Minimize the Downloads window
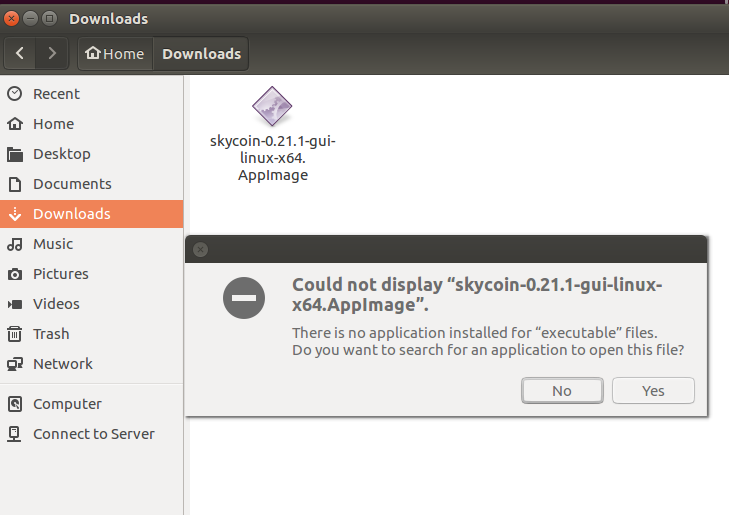The image size is (729, 515). (30, 19)
